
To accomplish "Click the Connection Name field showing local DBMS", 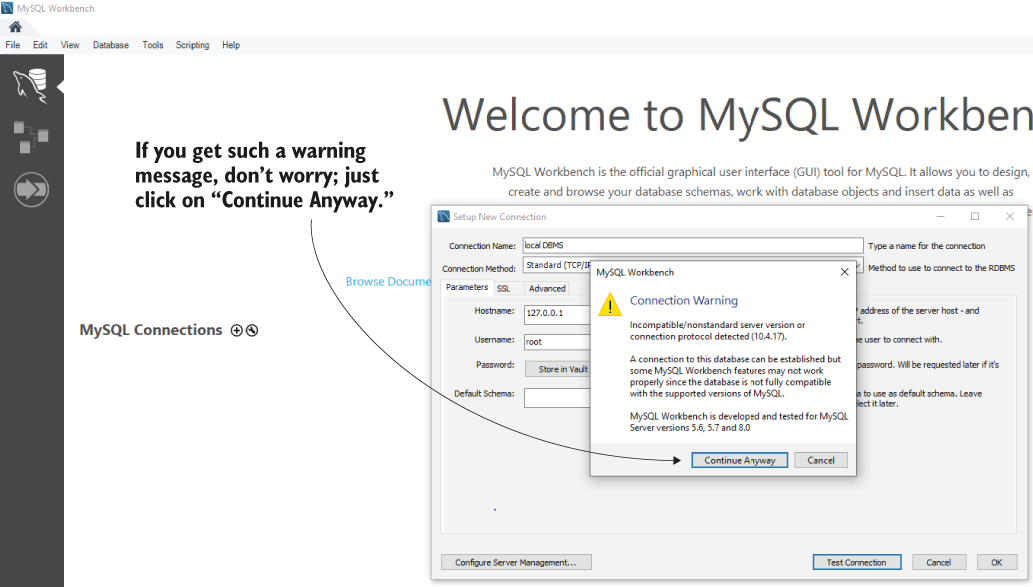I will point(692,245).
